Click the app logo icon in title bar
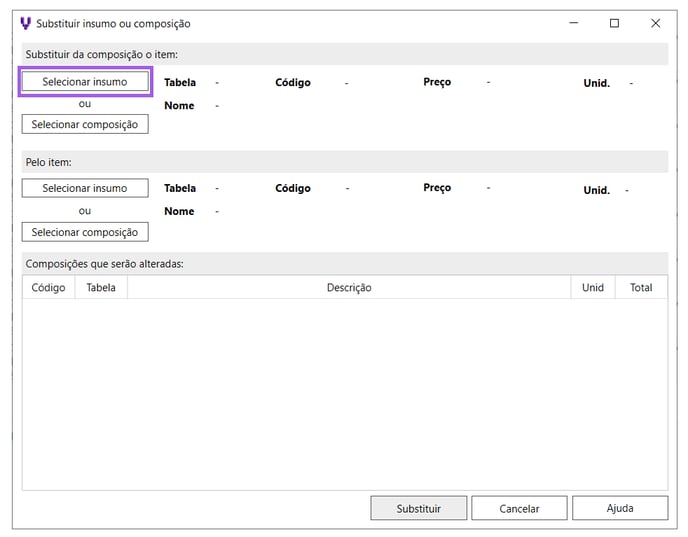The height and width of the screenshot is (537, 688). pyautogui.click(x=26, y=23)
